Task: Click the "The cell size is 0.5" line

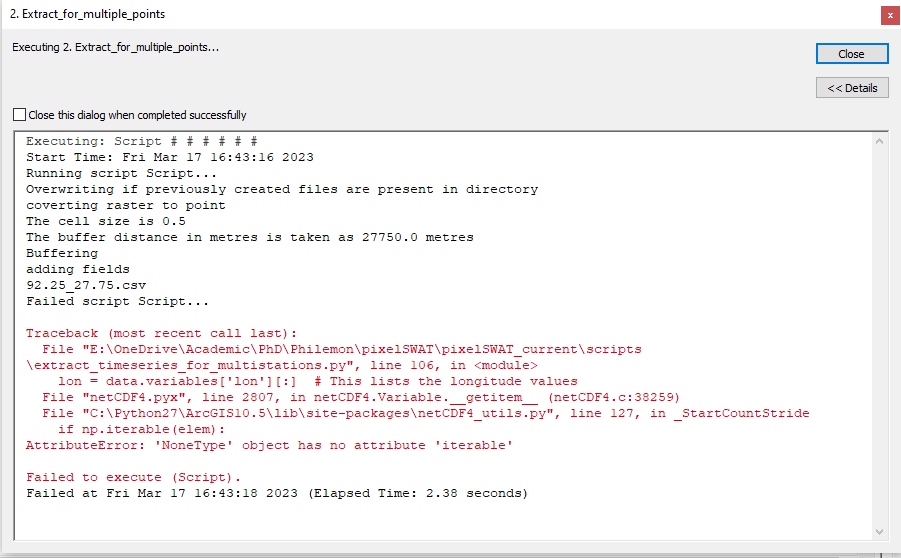Action: pos(106,221)
